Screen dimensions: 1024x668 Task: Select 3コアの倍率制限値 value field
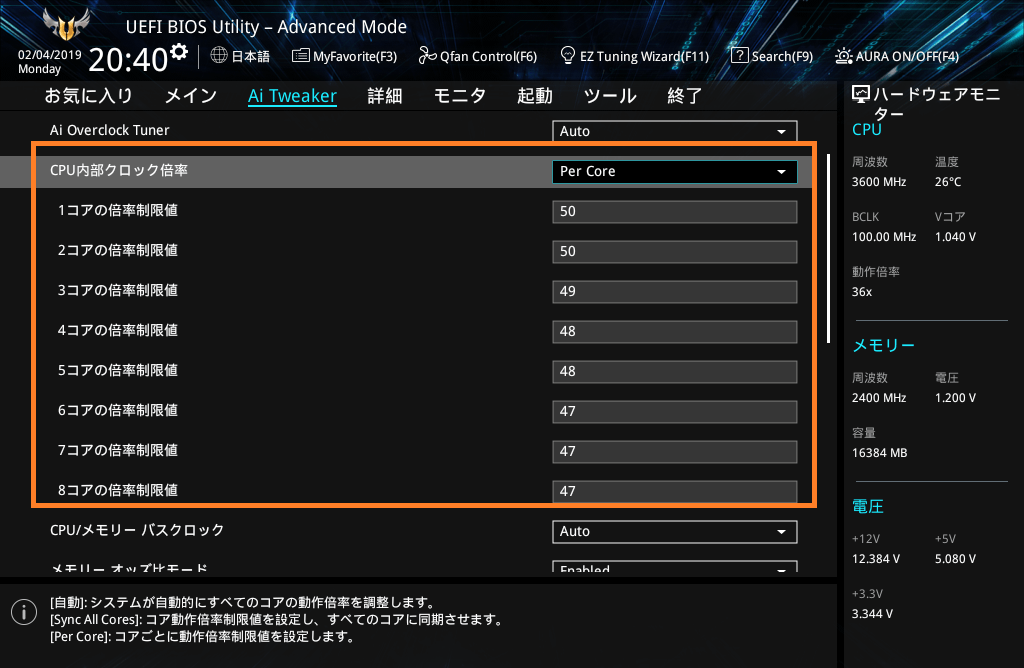click(675, 291)
